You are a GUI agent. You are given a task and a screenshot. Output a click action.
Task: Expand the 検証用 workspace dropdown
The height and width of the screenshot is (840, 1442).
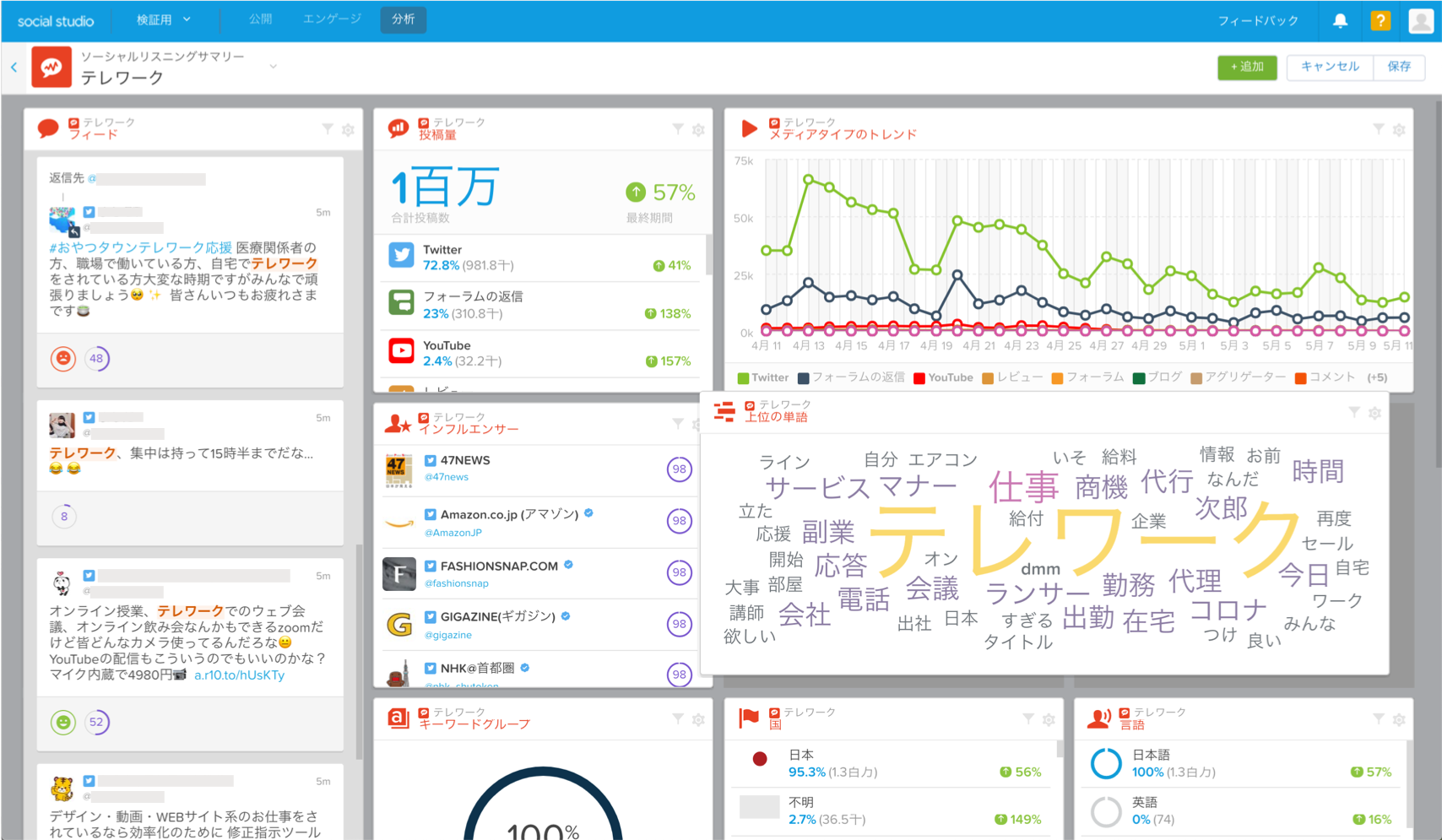point(164,19)
